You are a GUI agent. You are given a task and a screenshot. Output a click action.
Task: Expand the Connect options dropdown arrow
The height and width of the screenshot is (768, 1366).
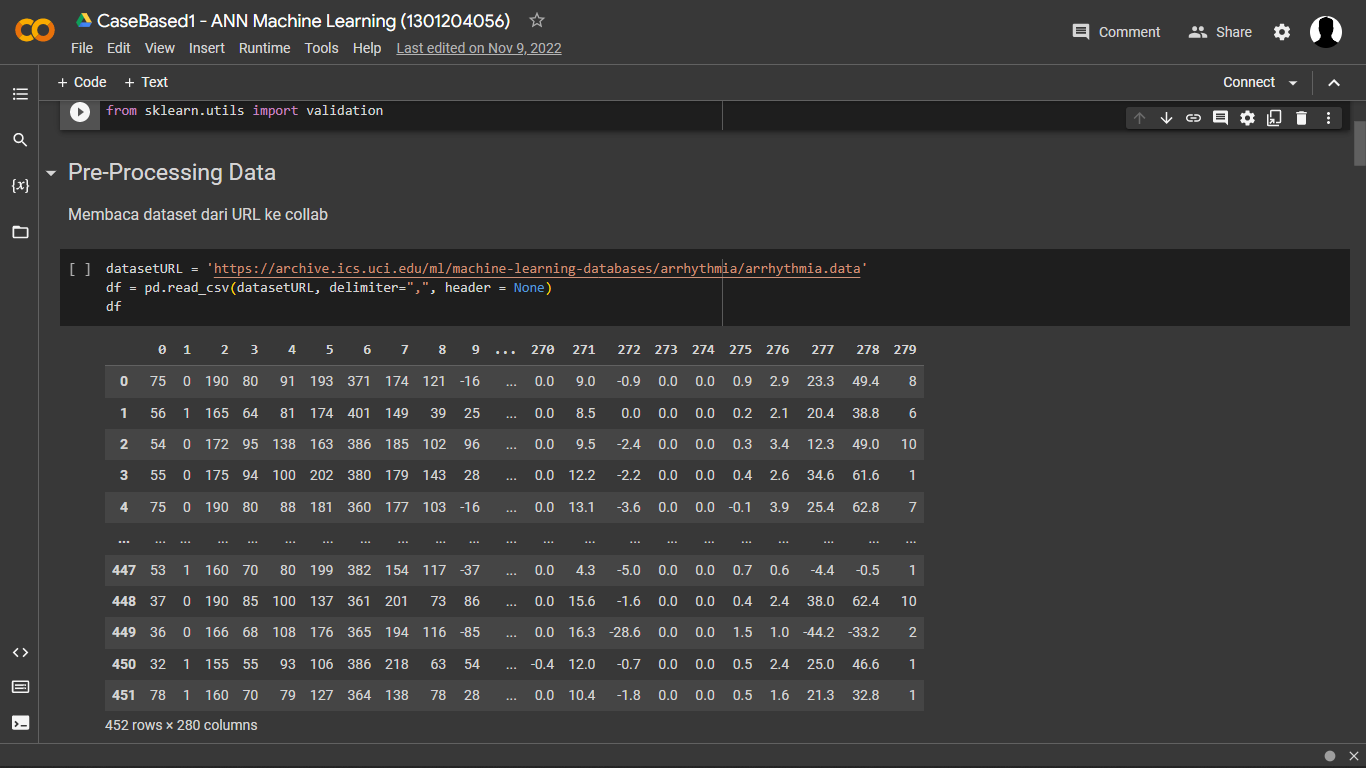point(1293,83)
